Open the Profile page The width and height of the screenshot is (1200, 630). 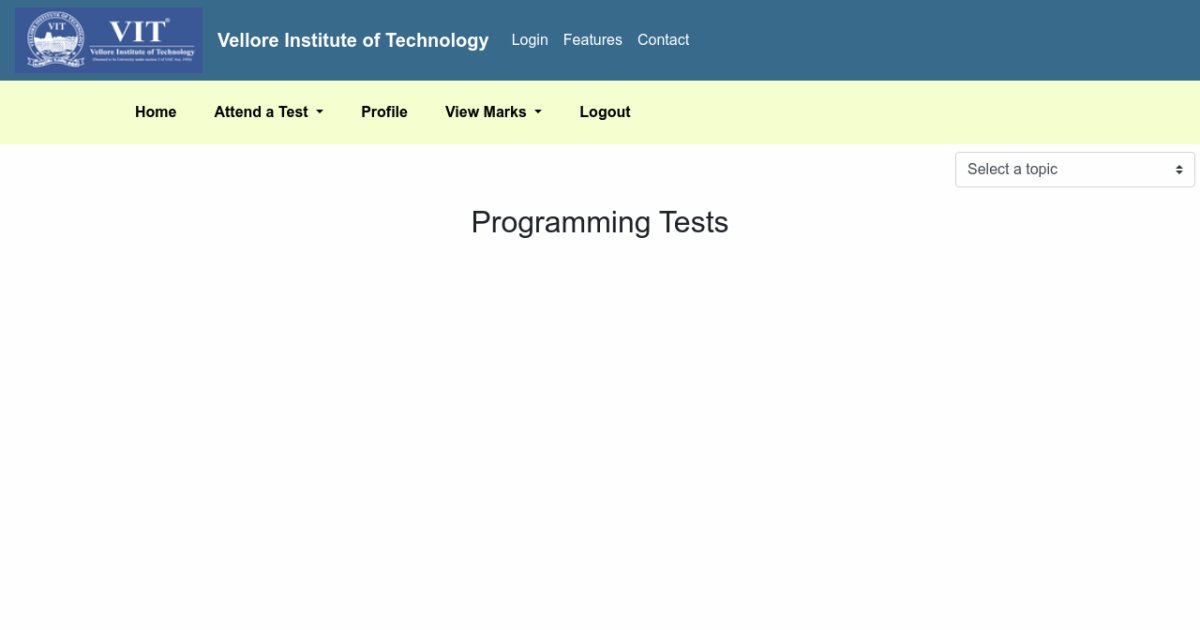[384, 112]
